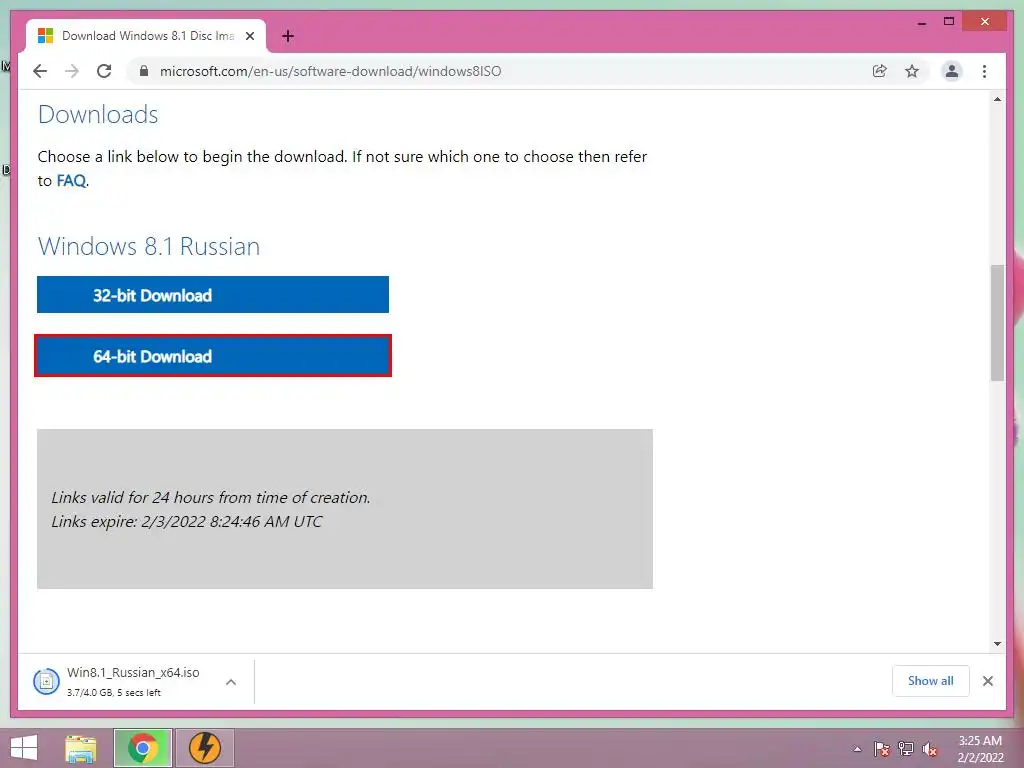Open the Chrome profile menu
The width and height of the screenshot is (1024, 768).
click(952, 71)
